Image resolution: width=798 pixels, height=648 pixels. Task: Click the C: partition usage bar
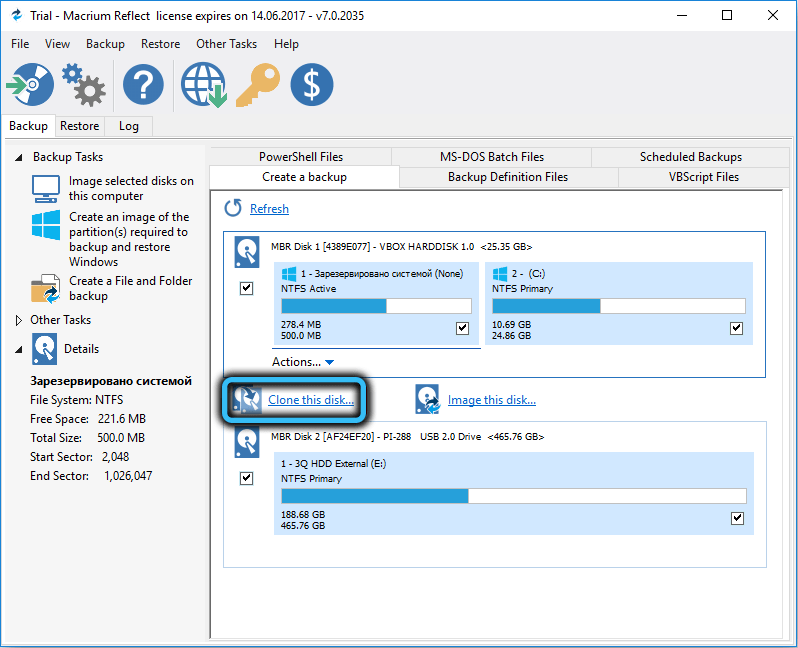click(x=619, y=306)
